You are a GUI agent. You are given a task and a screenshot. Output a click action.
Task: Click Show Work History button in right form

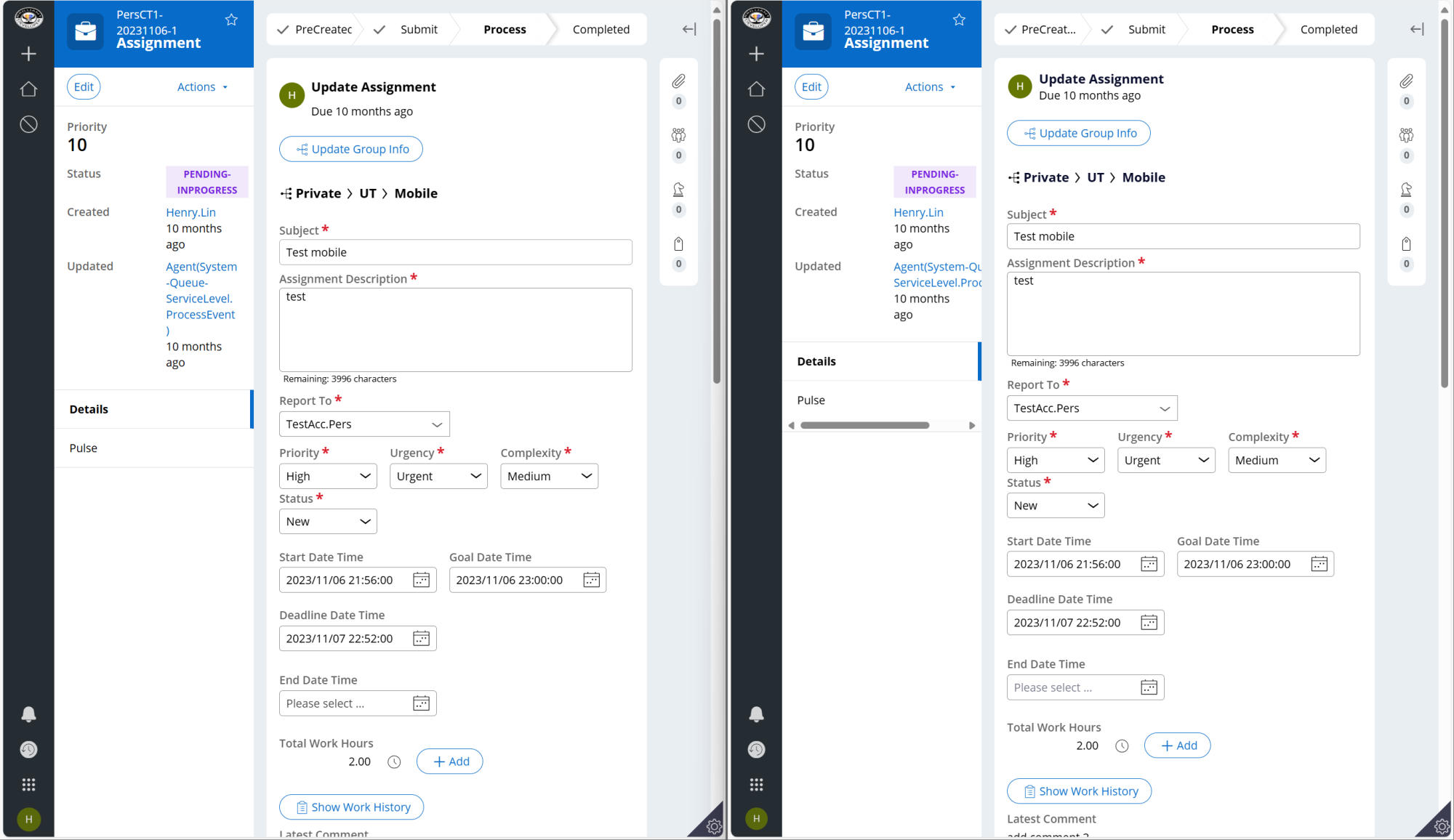(x=1079, y=791)
